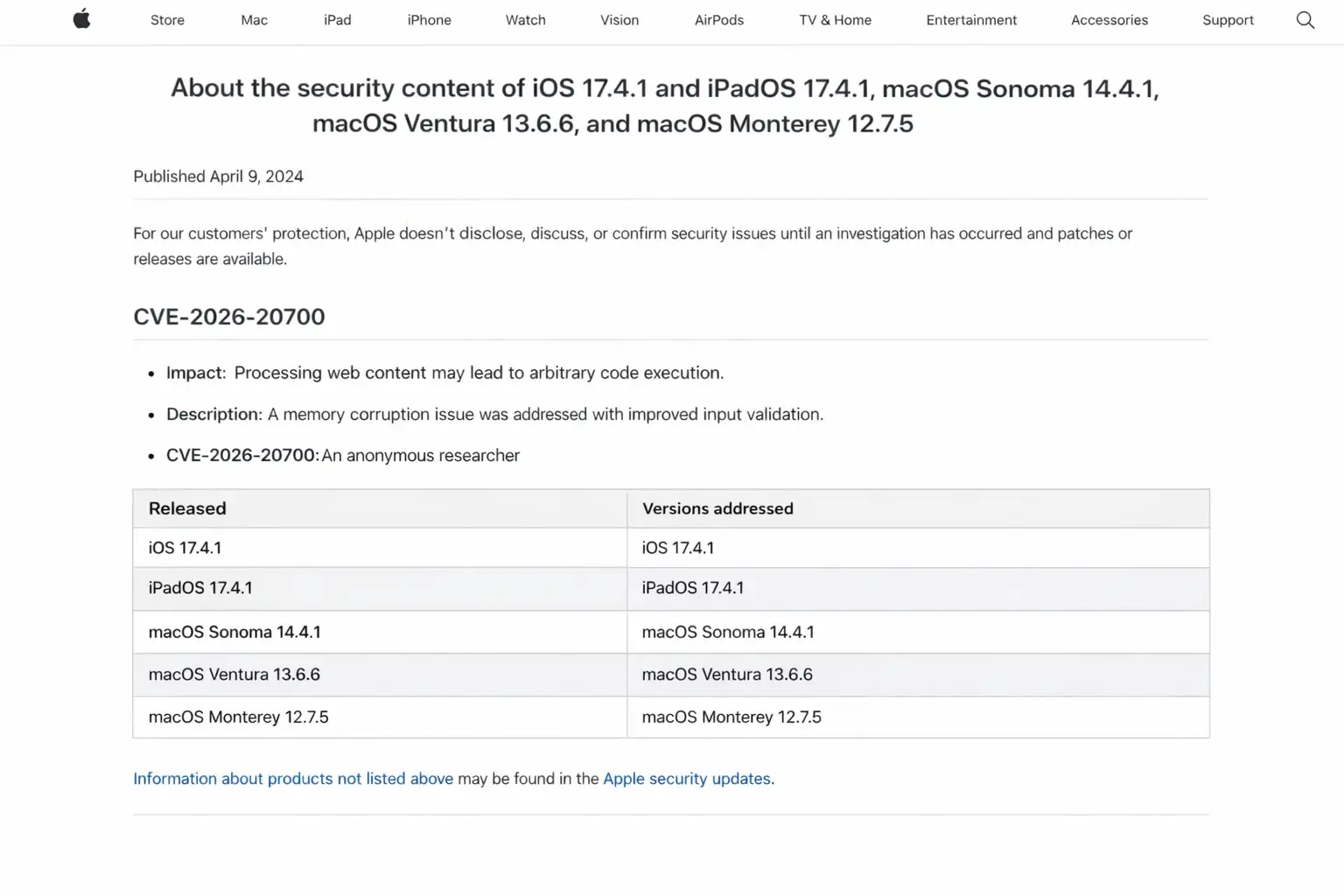
Task: Open the Store menu
Action: 167,20
